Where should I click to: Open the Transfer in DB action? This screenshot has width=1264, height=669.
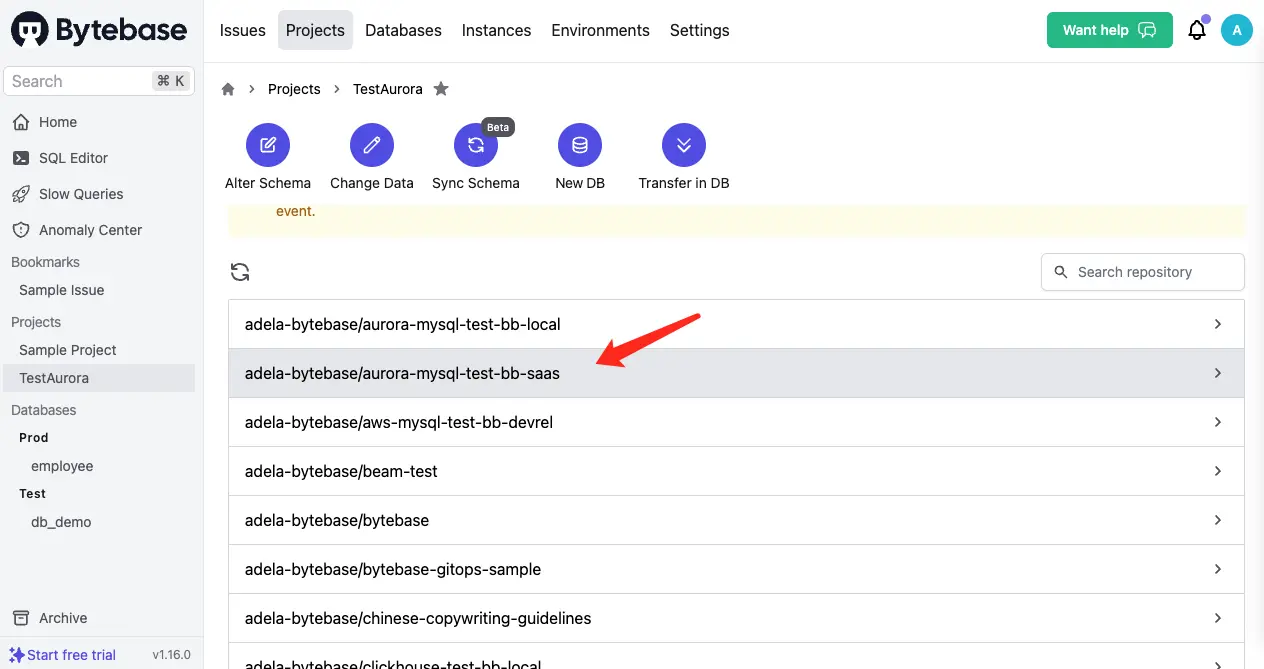[x=683, y=156]
